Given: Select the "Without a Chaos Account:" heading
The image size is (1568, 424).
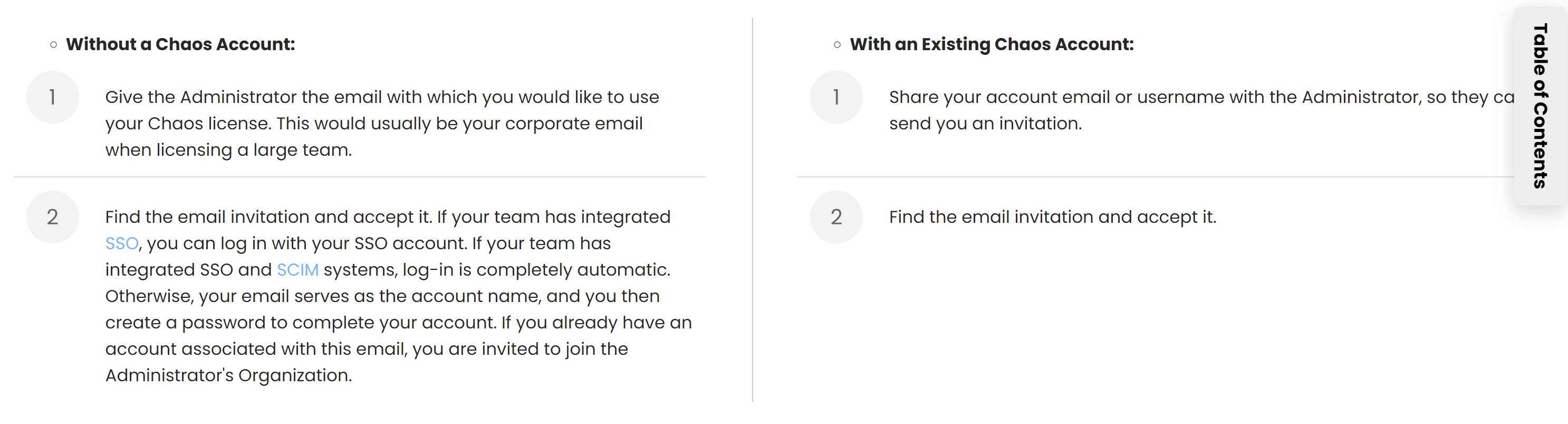Looking at the screenshot, I should pos(180,44).
